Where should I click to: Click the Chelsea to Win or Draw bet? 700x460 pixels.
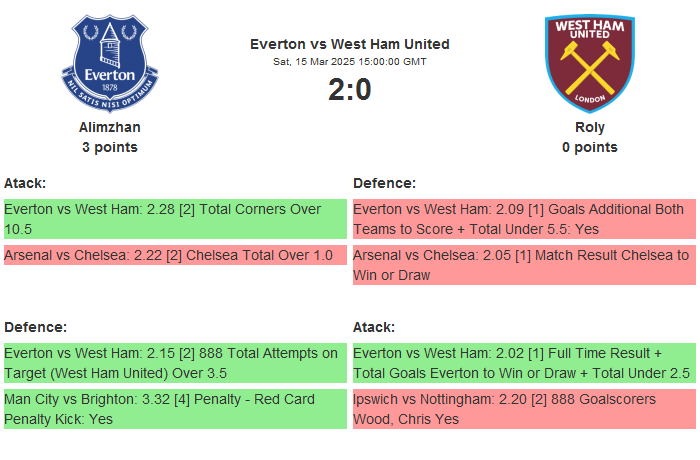click(x=524, y=265)
